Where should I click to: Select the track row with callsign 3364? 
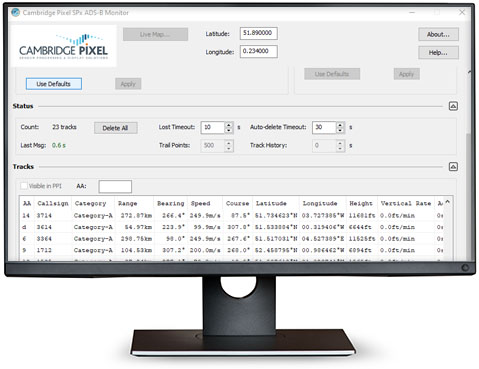click(232, 239)
